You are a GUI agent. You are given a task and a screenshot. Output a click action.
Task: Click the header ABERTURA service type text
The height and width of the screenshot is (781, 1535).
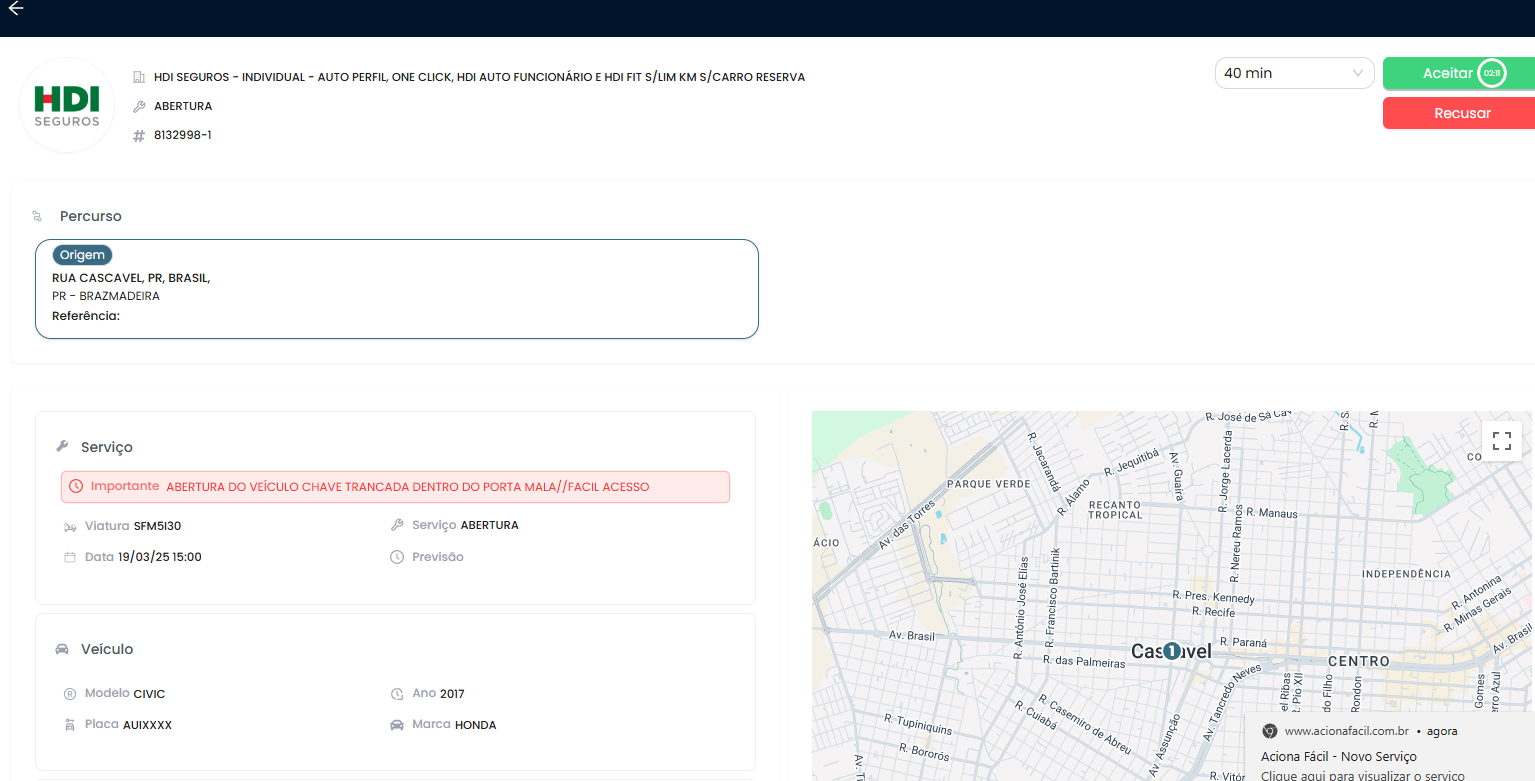coord(183,106)
